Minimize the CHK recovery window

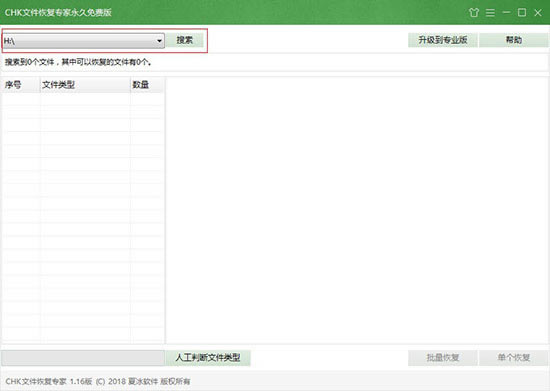506,12
